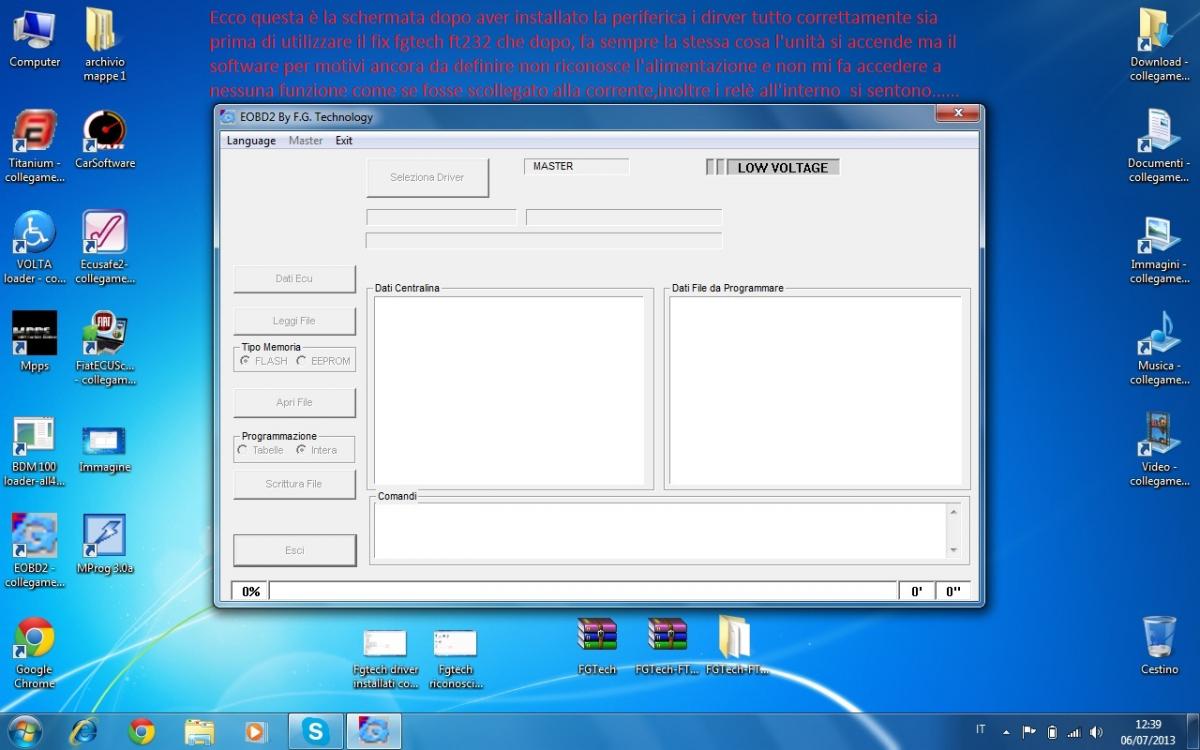Open the archivio mappe 1 folder
1200x750 pixels.
tap(104, 44)
